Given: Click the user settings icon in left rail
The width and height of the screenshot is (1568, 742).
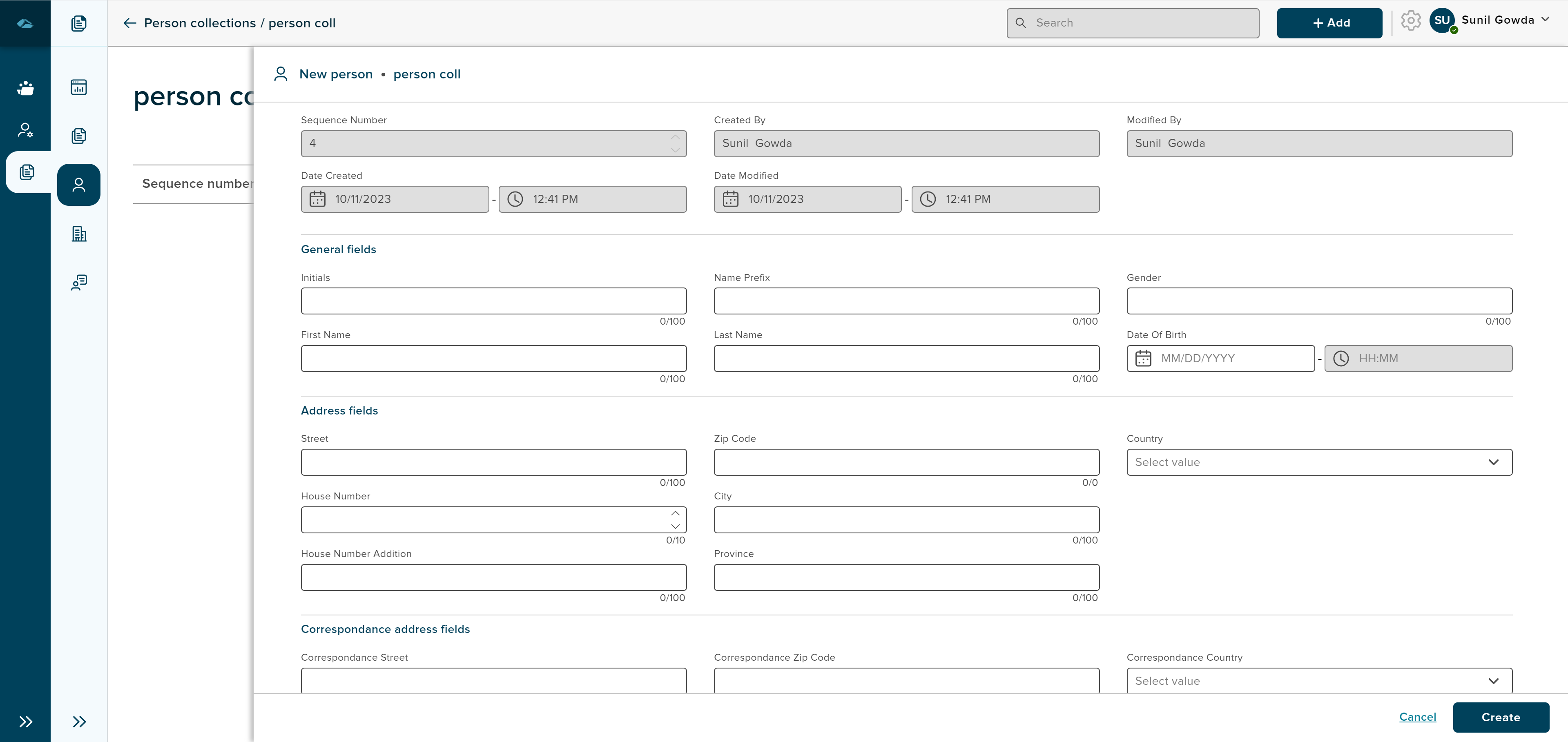Looking at the screenshot, I should [25, 129].
